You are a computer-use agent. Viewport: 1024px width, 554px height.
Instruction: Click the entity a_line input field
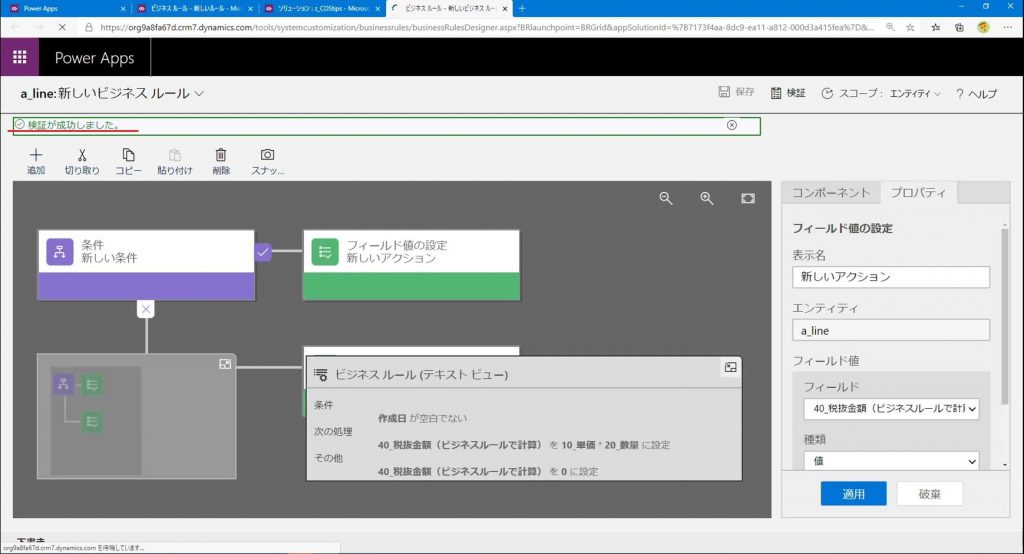[891, 330]
